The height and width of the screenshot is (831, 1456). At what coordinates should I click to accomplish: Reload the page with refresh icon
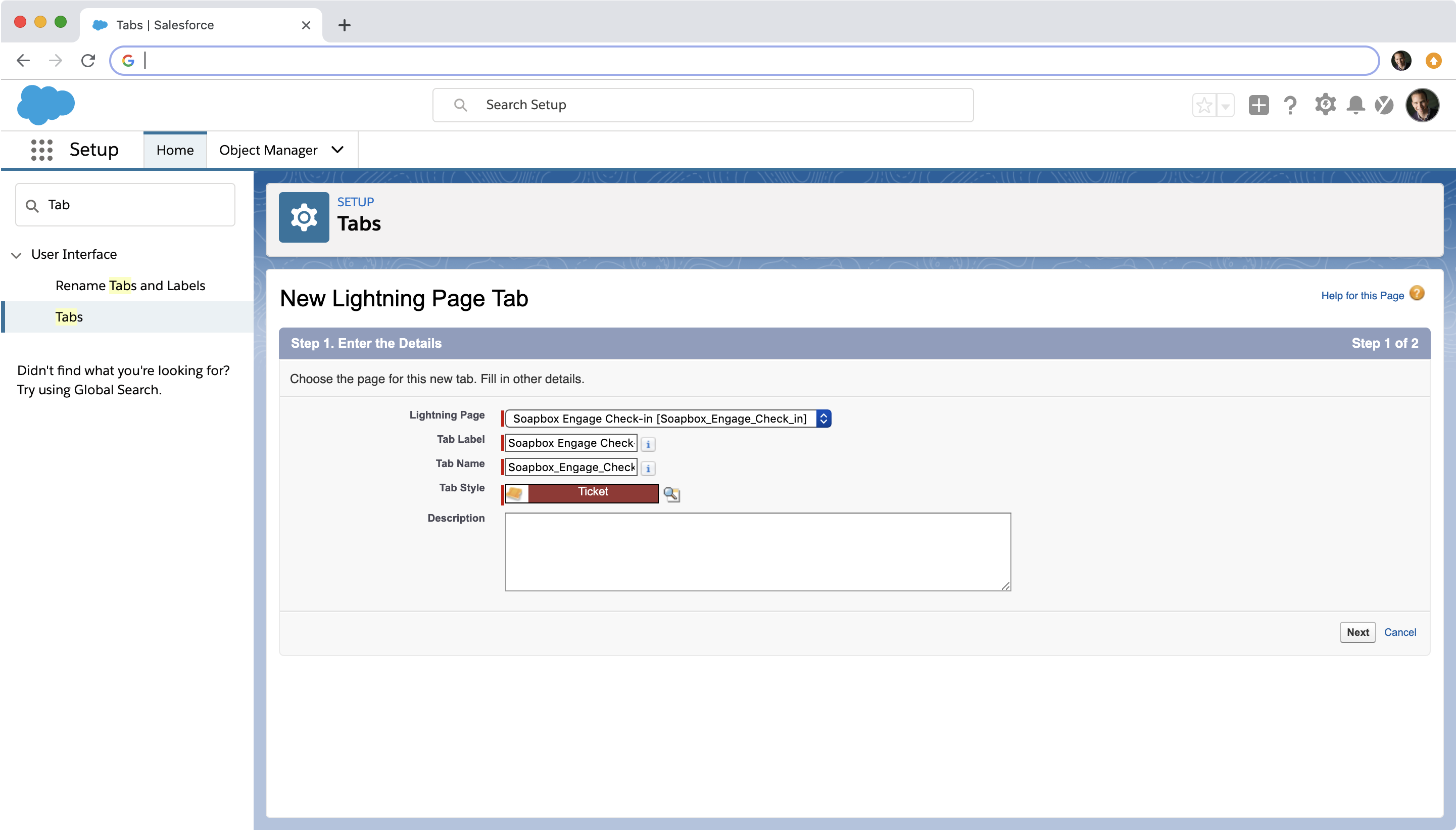point(88,61)
